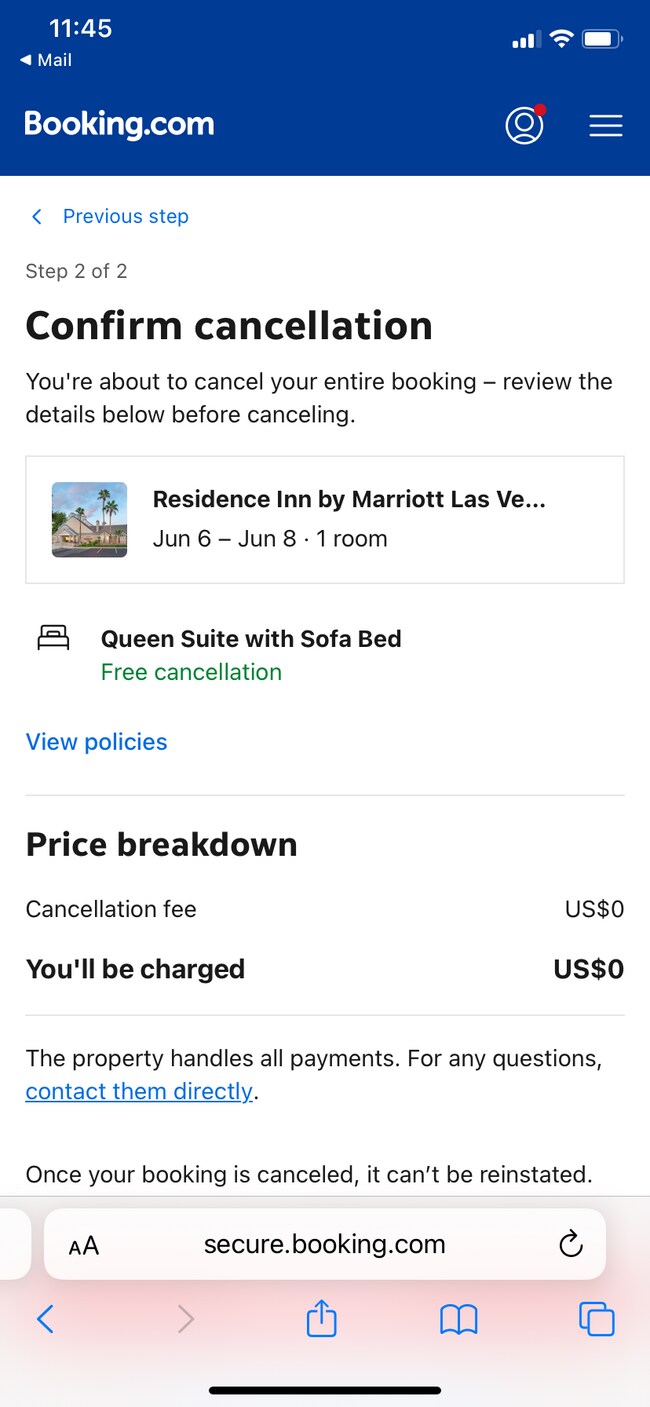Tap the Safari share icon
The width and height of the screenshot is (650, 1407).
[x=321, y=1320]
